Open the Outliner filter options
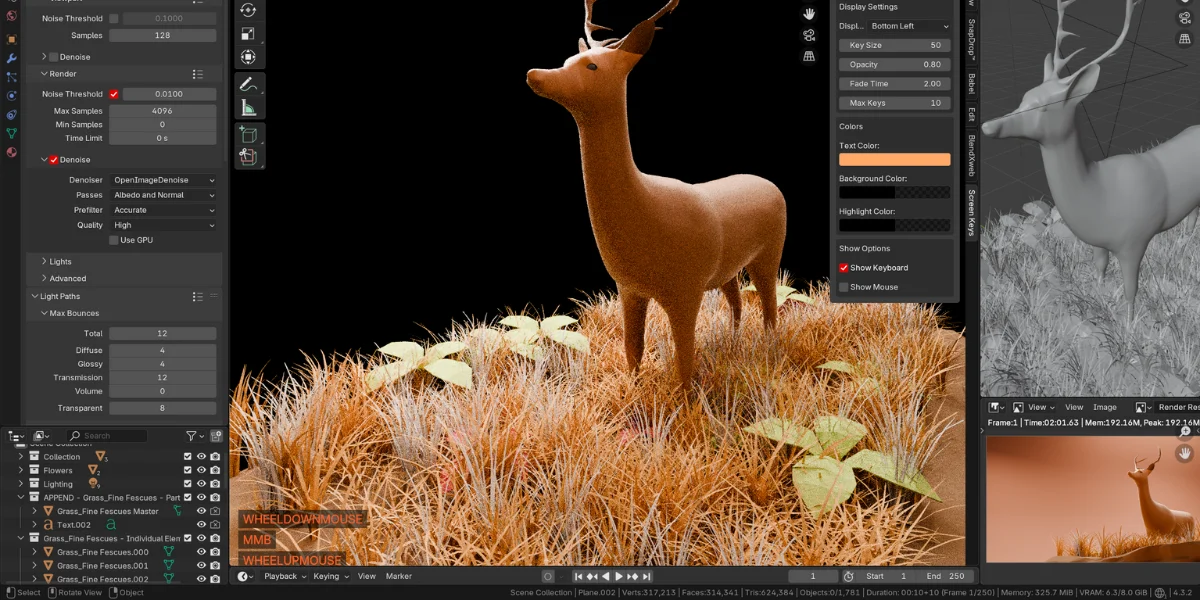 click(x=193, y=436)
